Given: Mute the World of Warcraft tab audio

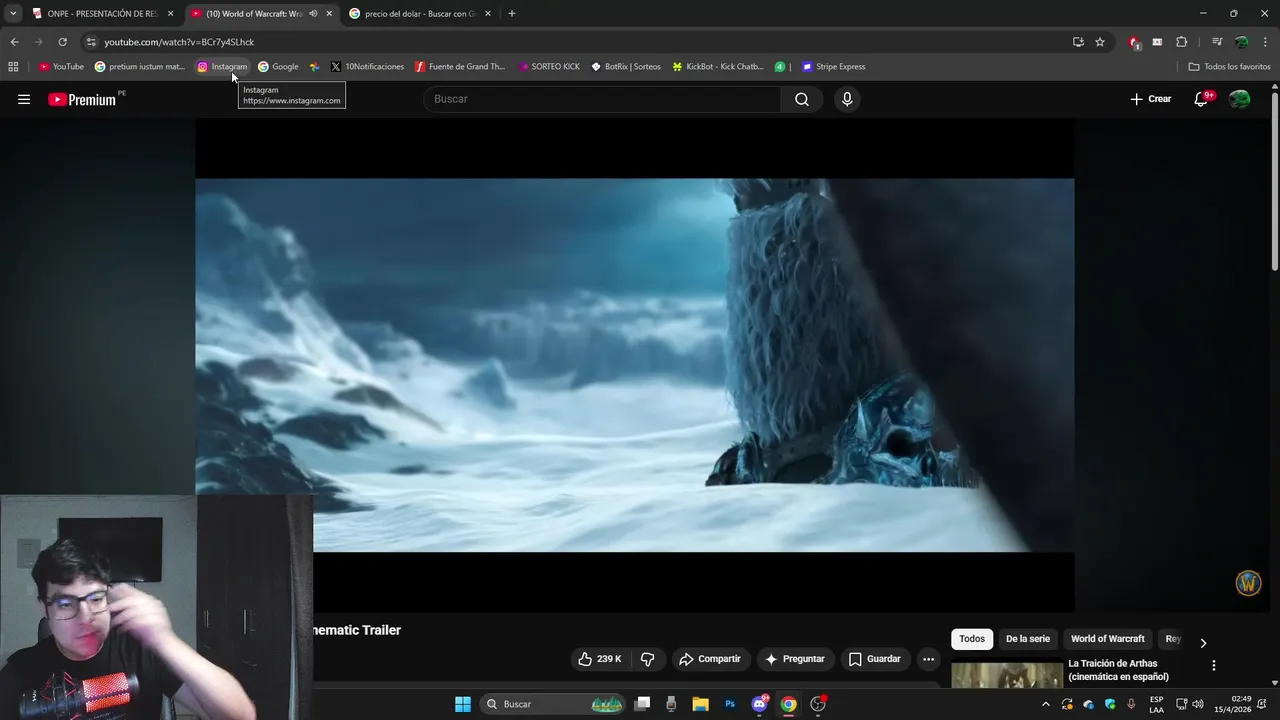Looking at the screenshot, I should pyautogui.click(x=313, y=14).
